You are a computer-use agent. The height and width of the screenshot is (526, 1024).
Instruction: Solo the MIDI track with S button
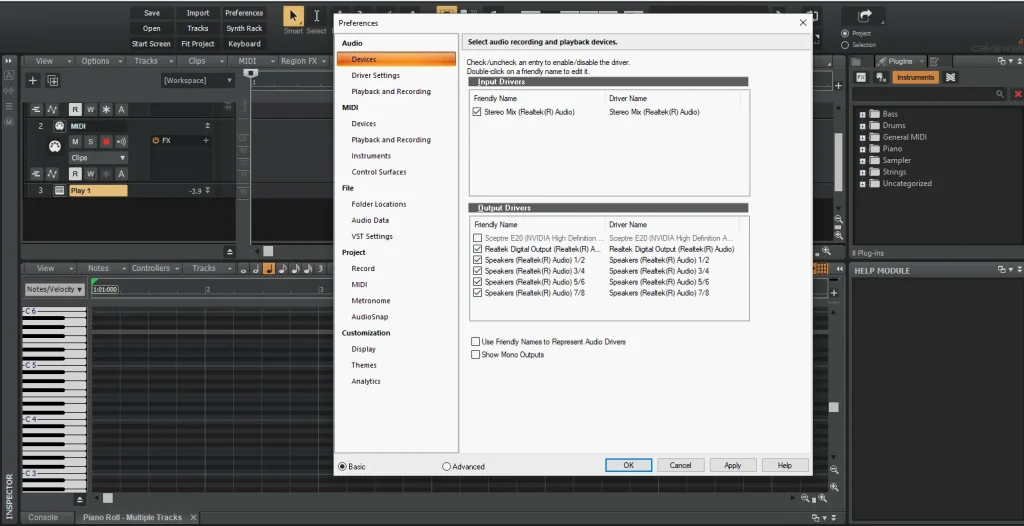coord(90,142)
